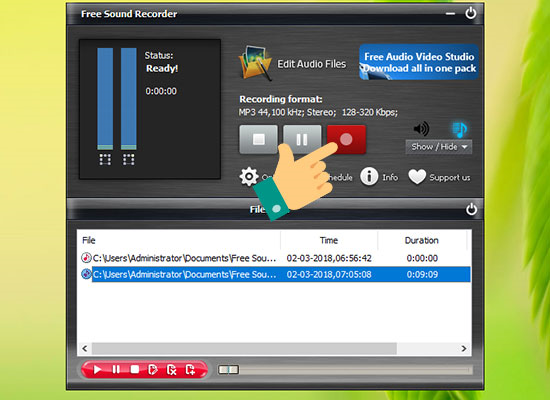Image resolution: width=550 pixels, height=400 pixels.
Task: Click the horizontal scrollbar left arrow
Action: pyautogui.click(x=85, y=348)
